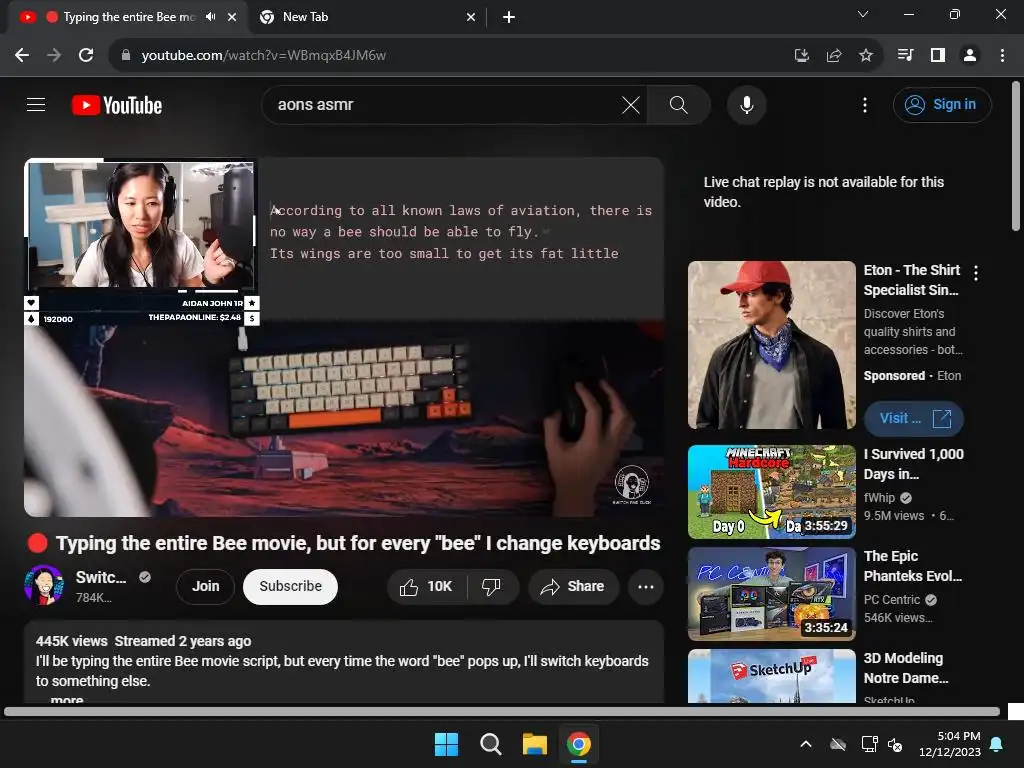The height and width of the screenshot is (768, 1024).
Task: Dislike the video with thumbs down
Action: [492, 586]
